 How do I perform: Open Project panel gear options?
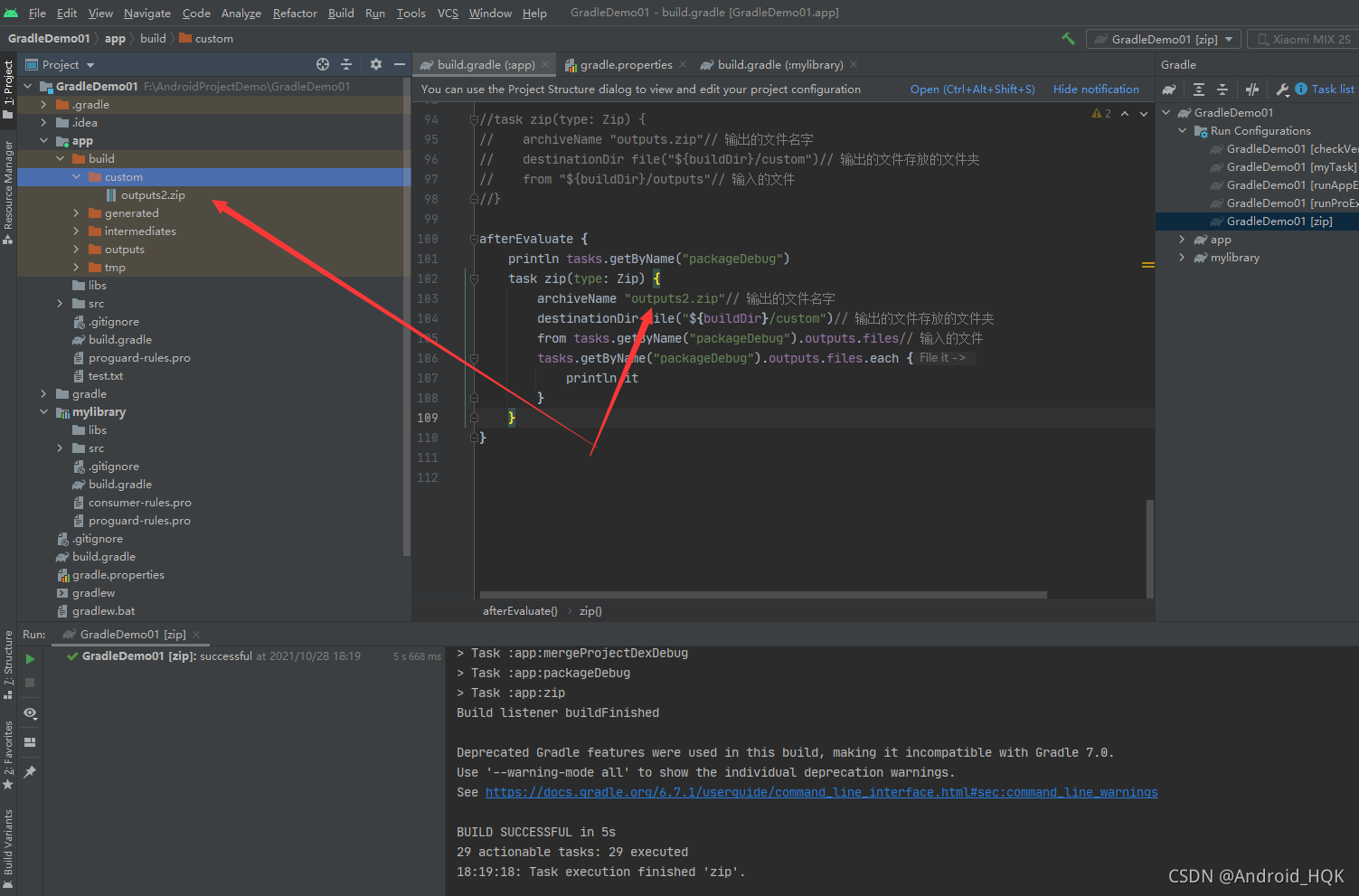coord(376,64)
